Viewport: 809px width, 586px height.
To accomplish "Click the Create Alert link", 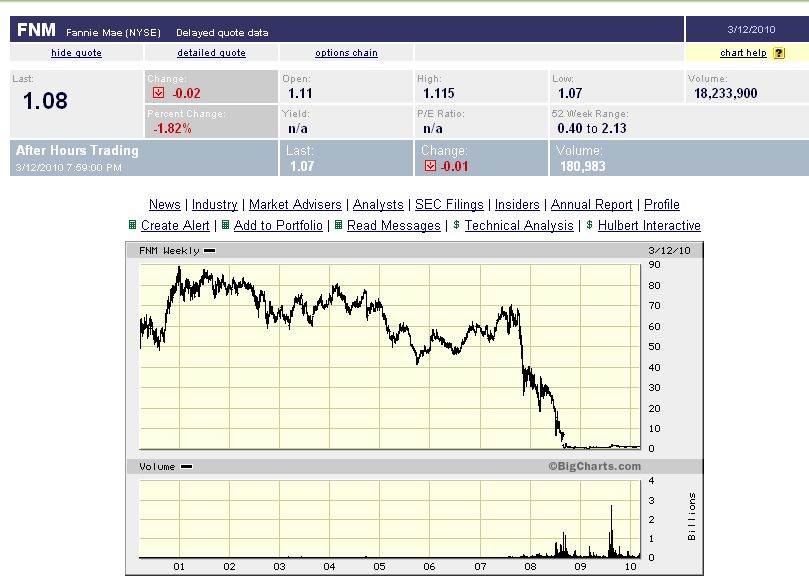I will point(175,225).
